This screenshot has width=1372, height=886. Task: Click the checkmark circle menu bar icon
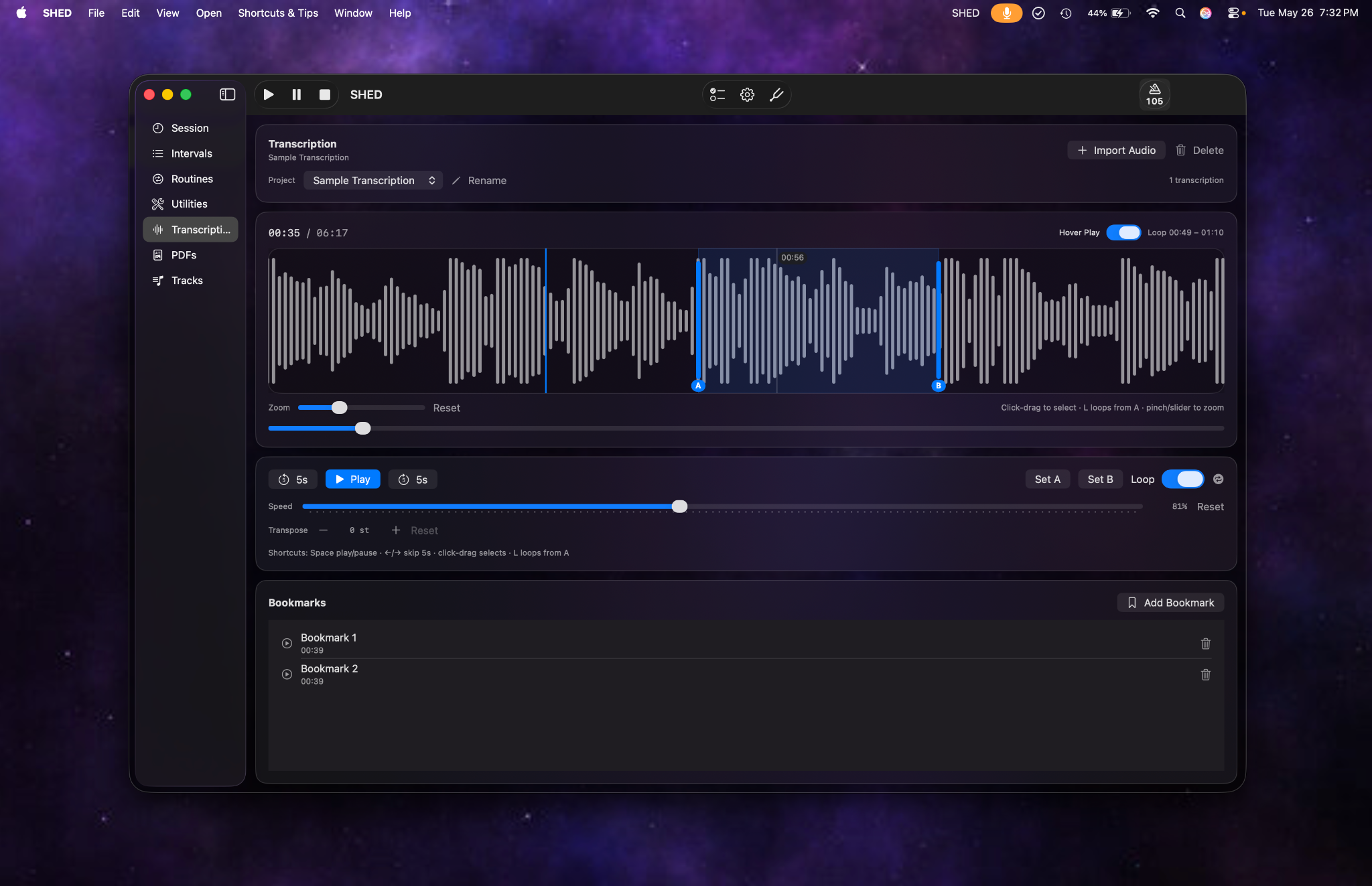coord(1038,13)
